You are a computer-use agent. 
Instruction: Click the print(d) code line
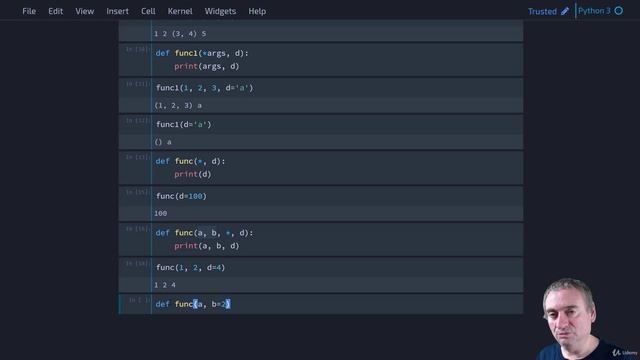pos(193,174)
